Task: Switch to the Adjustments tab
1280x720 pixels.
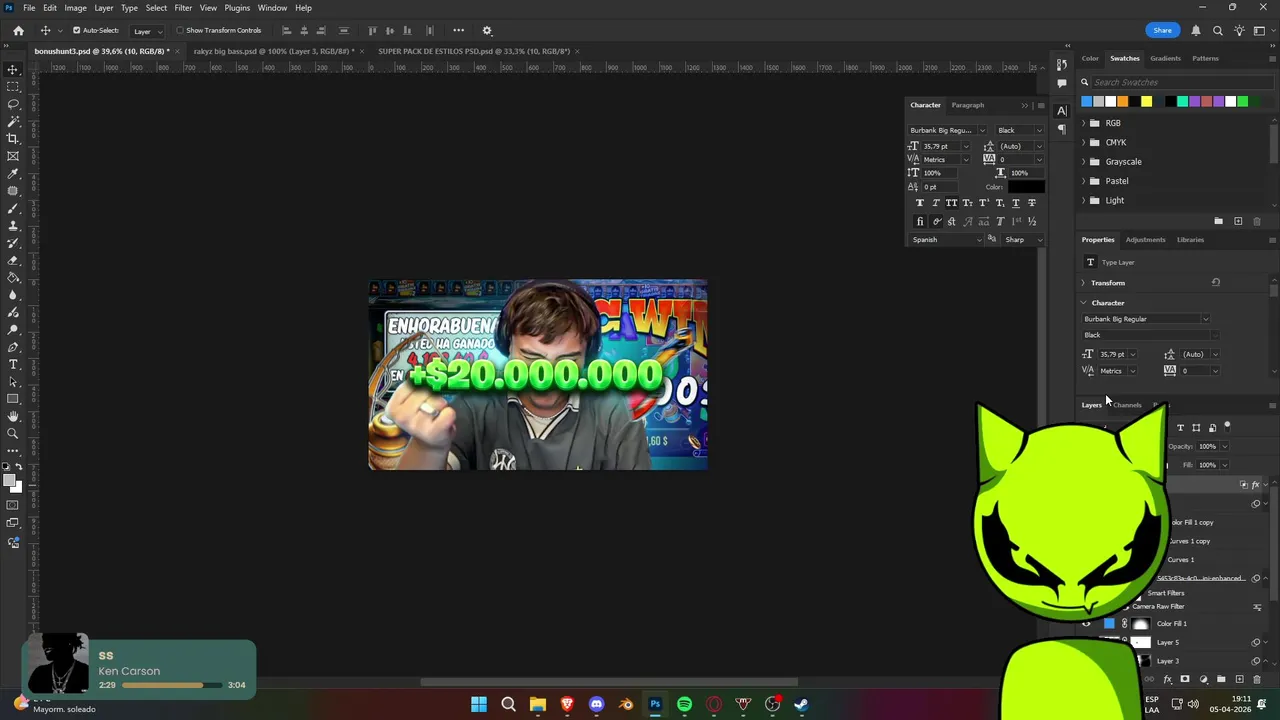Action: coord(1145,240)
